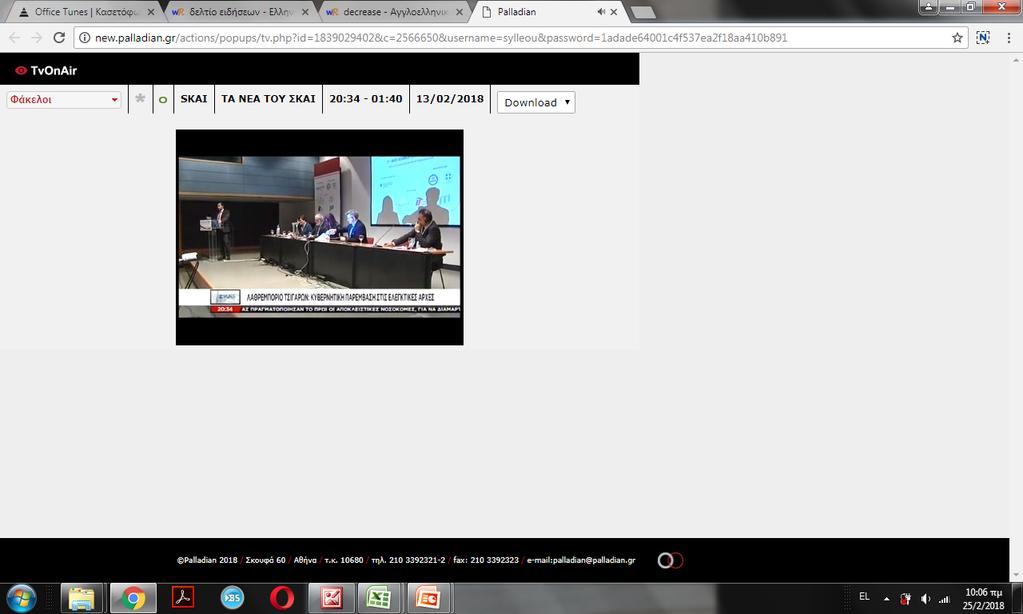Viewport: 1023px width, 614px height.
Task: Open the network signal tray icon
Action: [x=944, y=598]
